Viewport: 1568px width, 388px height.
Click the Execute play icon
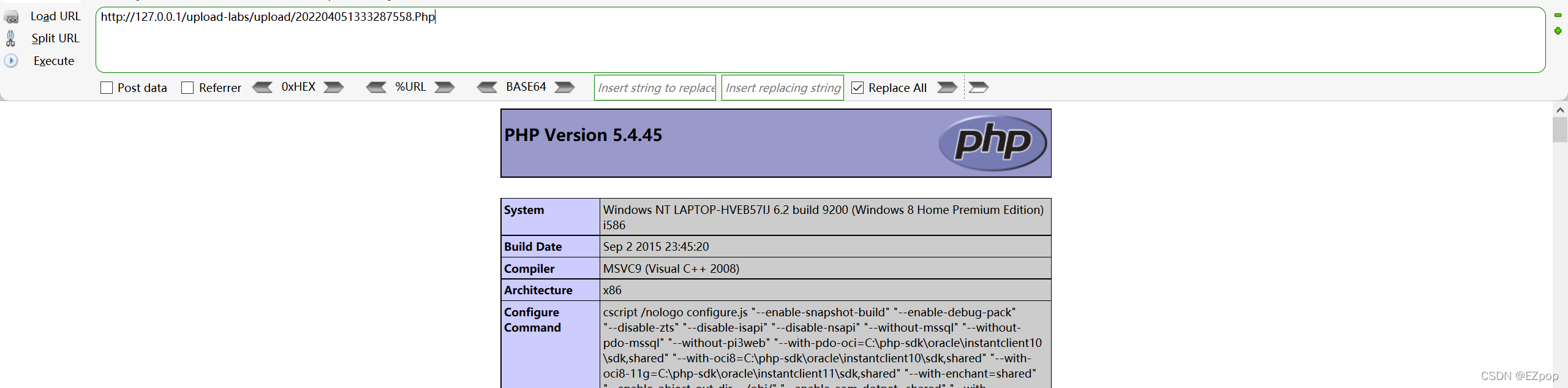point(11,61)
